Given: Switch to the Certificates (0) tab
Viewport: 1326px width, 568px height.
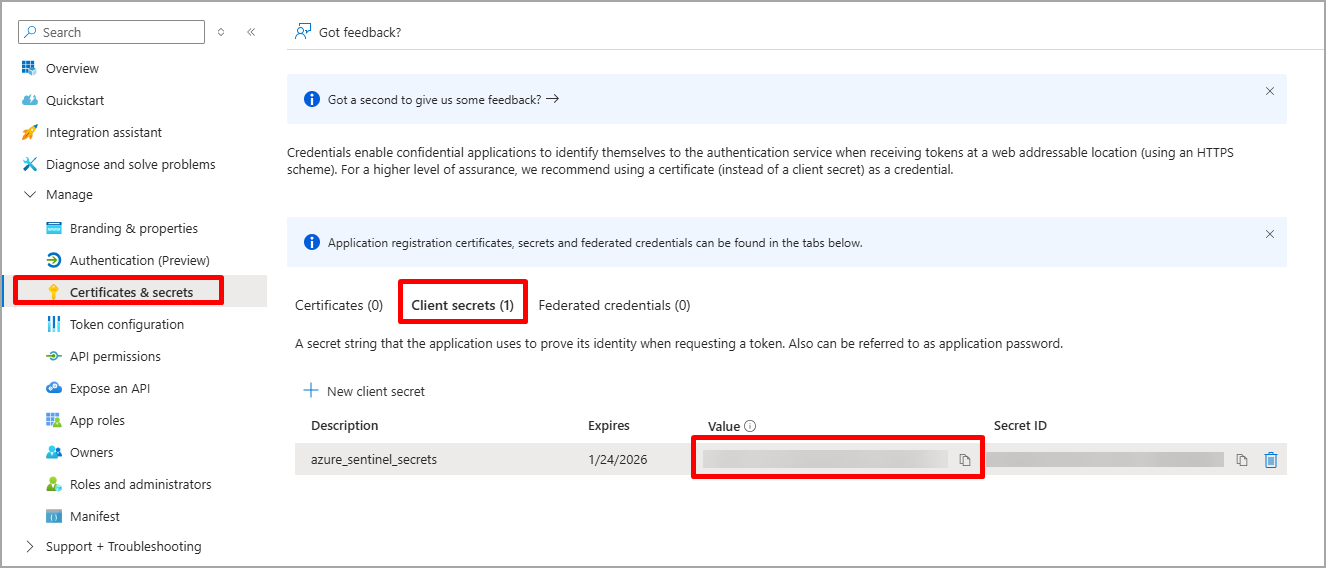Looking at the screenshot, I should [339, 305].
